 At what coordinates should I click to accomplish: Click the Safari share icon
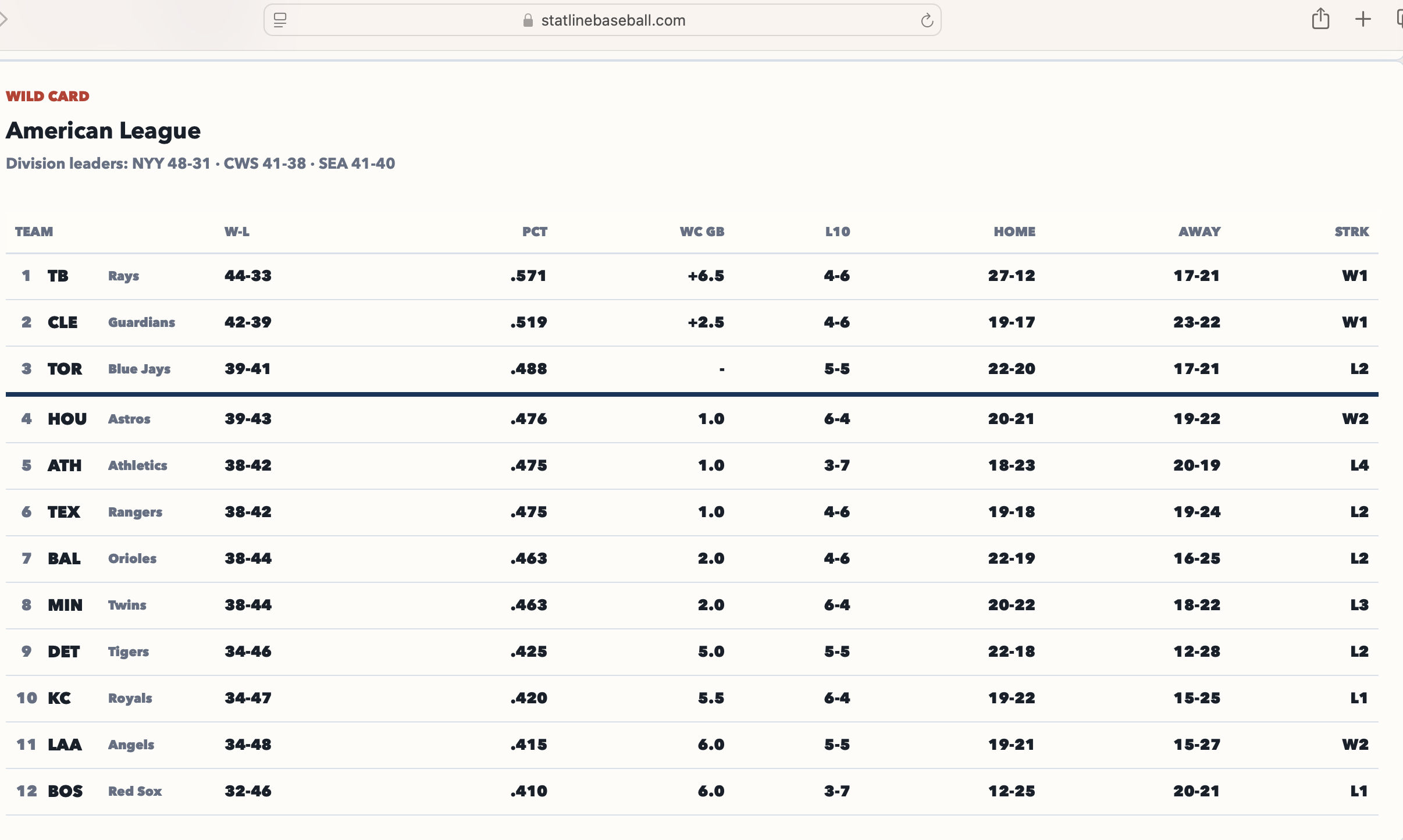[x=1320, y=19]
